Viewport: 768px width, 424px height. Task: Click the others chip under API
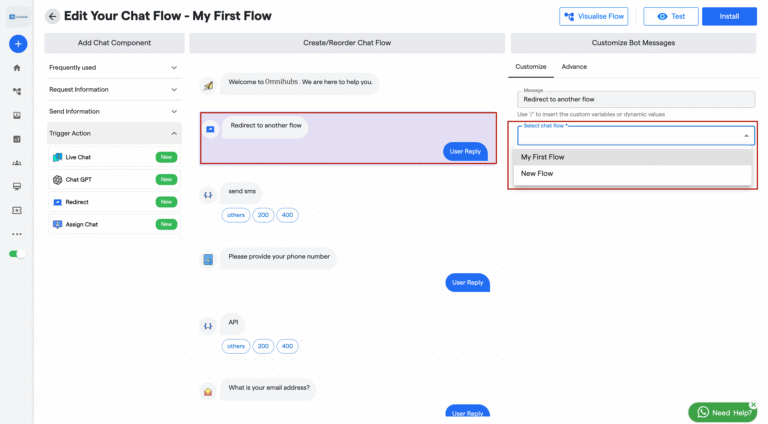tap(236, 346)
